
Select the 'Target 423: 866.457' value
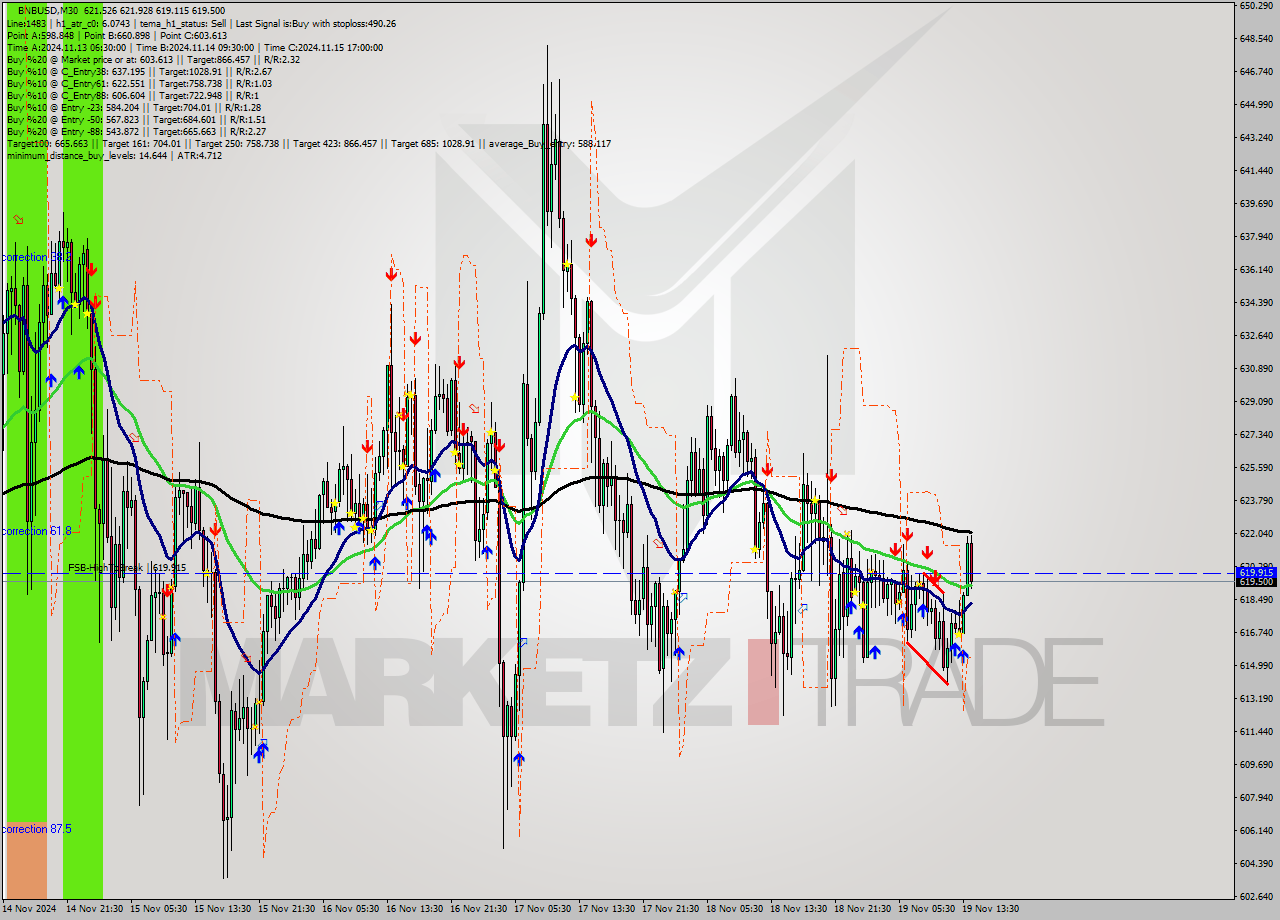click(x=333, y=143)
